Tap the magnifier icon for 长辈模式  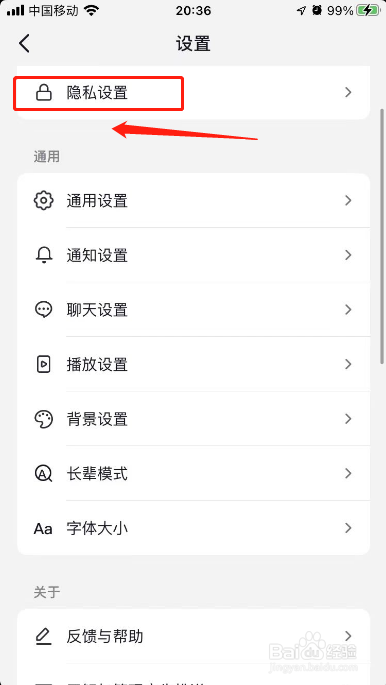pos(44,474)
